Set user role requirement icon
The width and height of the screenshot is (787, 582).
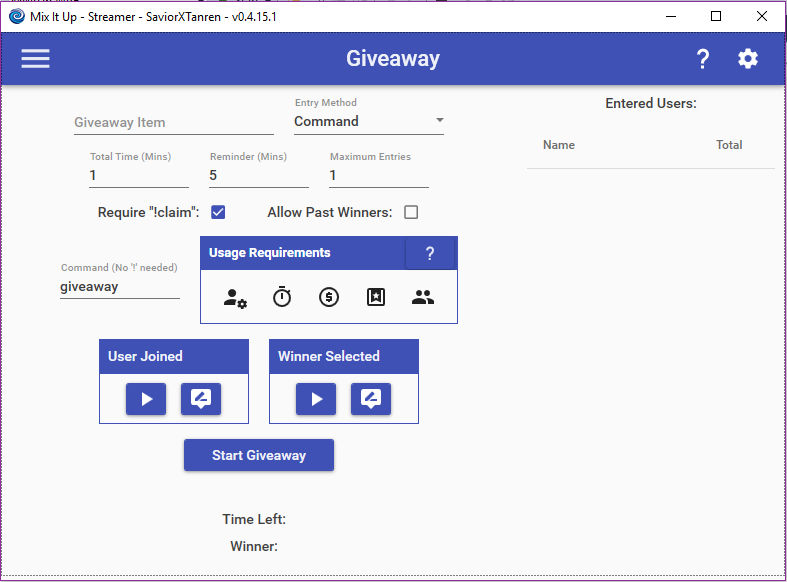(x=234, y=298)
